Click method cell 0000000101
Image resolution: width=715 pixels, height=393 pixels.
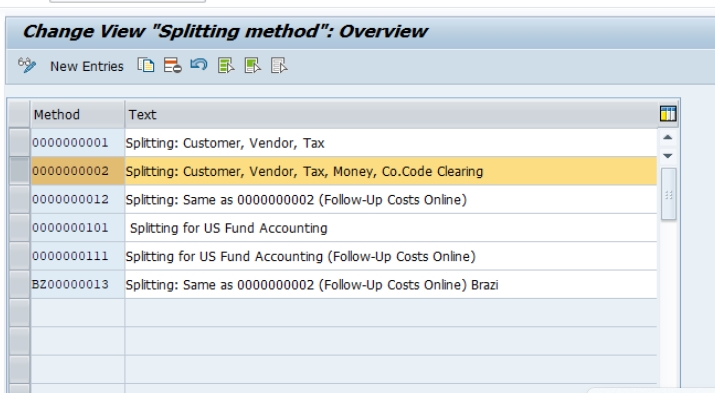pyautogui.click(x=78, y=228)
